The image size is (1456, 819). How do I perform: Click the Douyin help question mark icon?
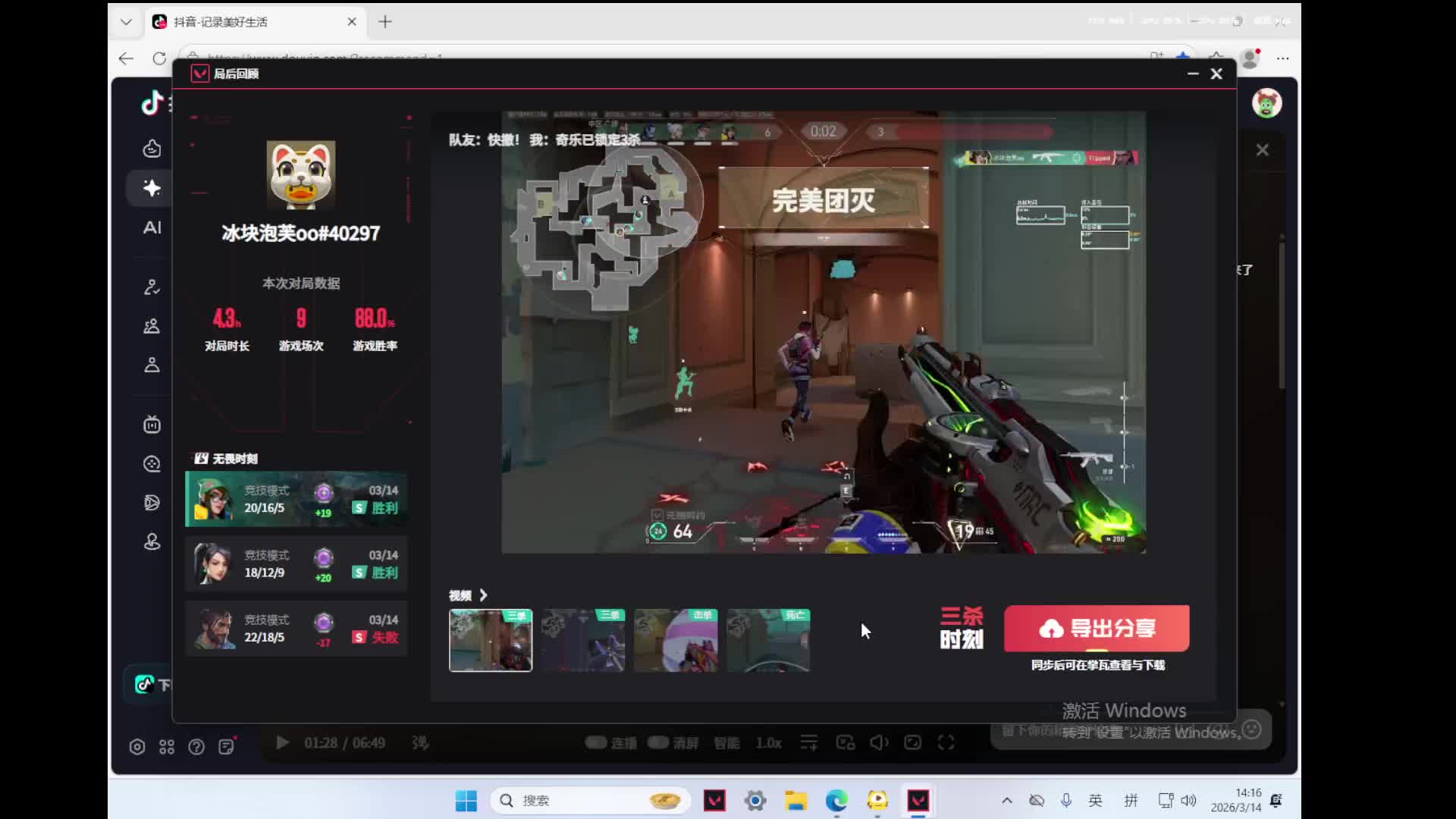196,747
